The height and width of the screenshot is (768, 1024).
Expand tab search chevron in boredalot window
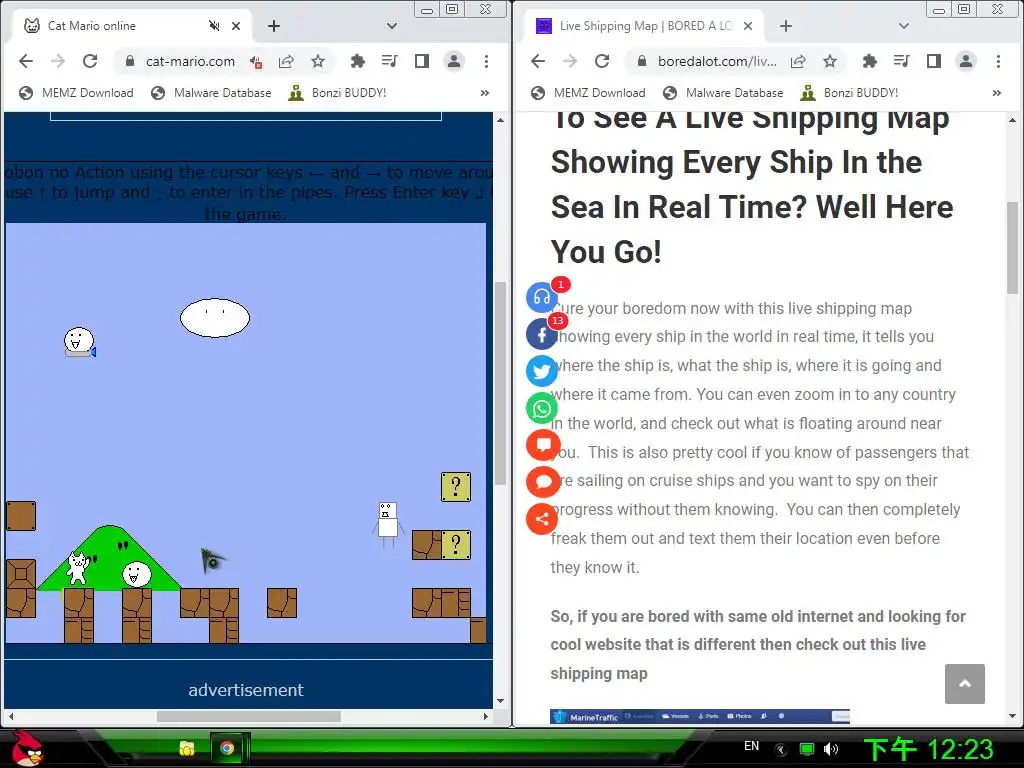904,25
